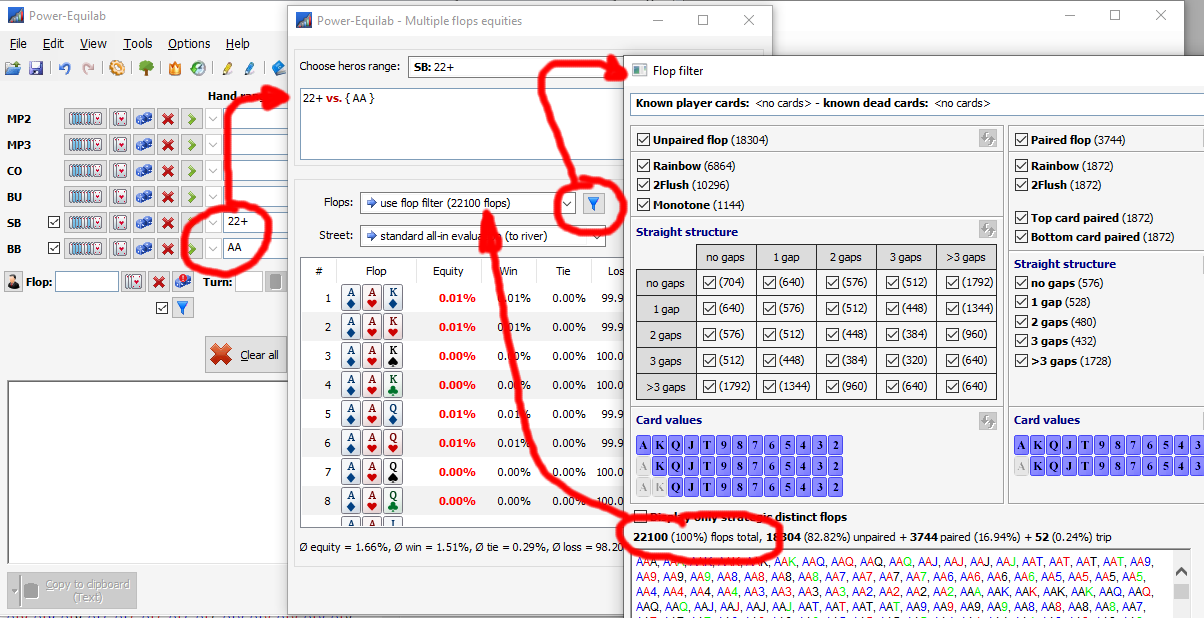This screenshot has height=618, width=1204.
Task: Click the save floppy disk toolbar icon
Action: (36, 68)
